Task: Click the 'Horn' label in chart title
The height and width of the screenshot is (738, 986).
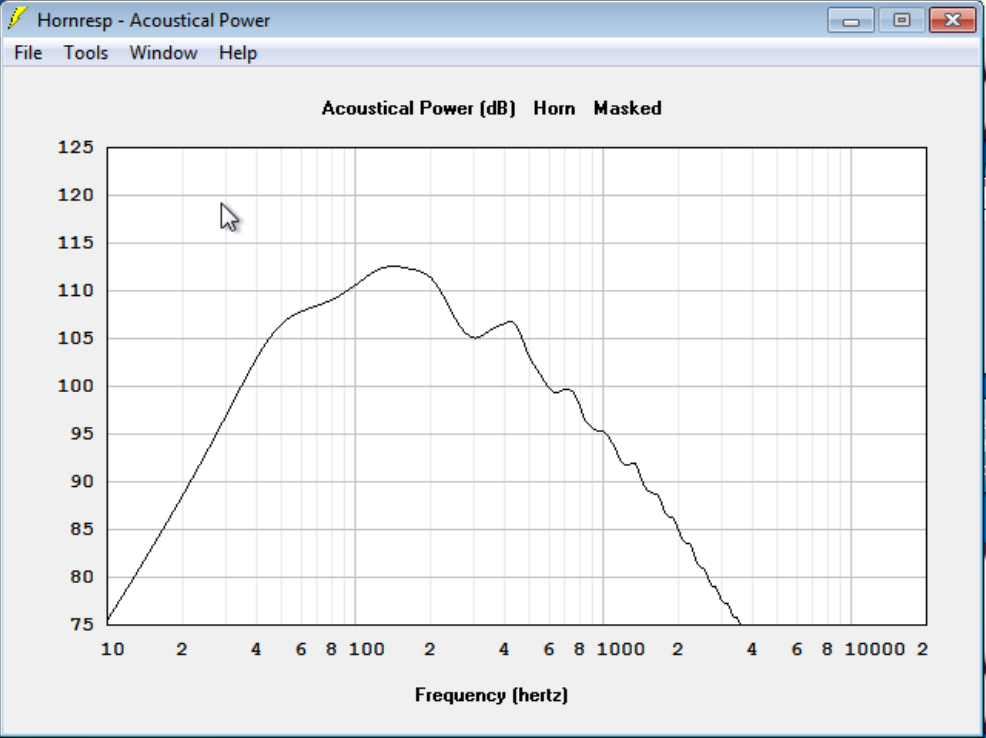Action: click(554, 108)
